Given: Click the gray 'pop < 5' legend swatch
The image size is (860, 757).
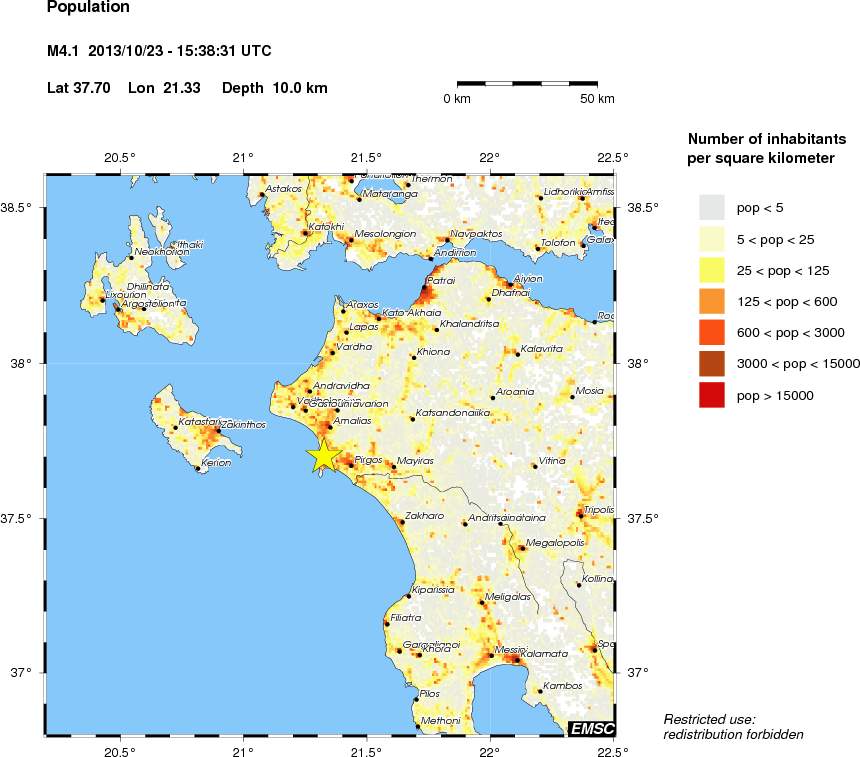Looking at the screenshot, I should pyautogui.click(x=711, y=207).
